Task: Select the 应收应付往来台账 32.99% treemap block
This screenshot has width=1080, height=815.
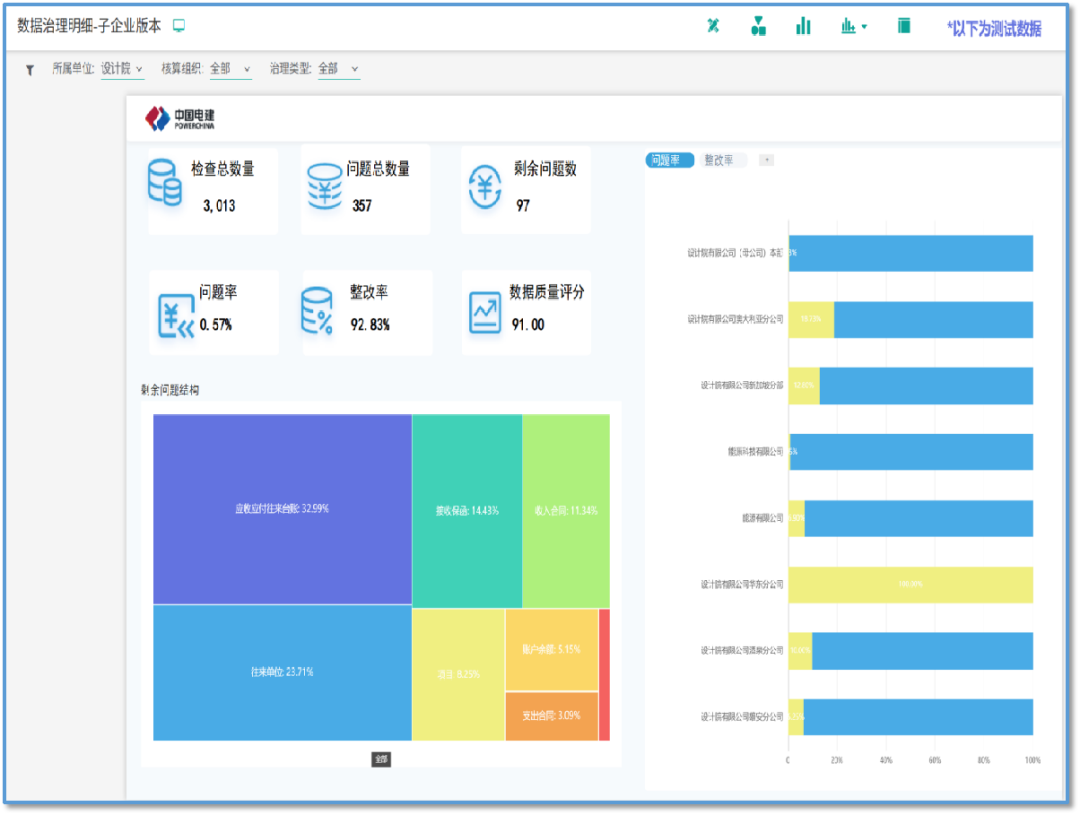Action: tap(282, 509)
